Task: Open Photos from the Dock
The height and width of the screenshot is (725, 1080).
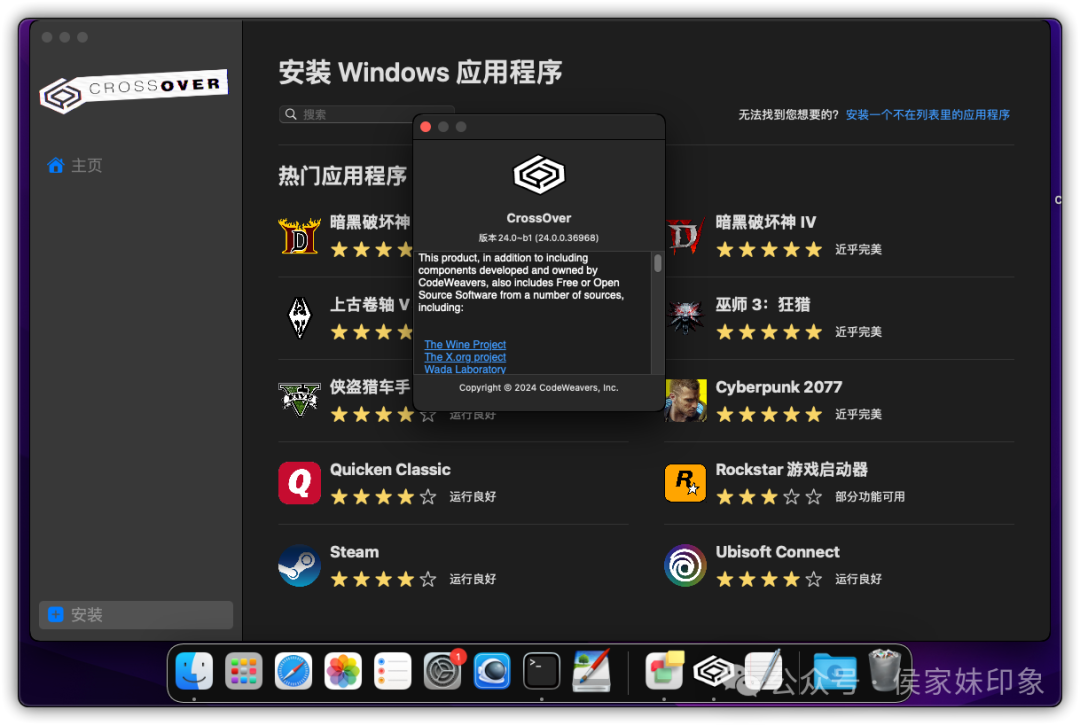Action: click(x=343, y=671)
